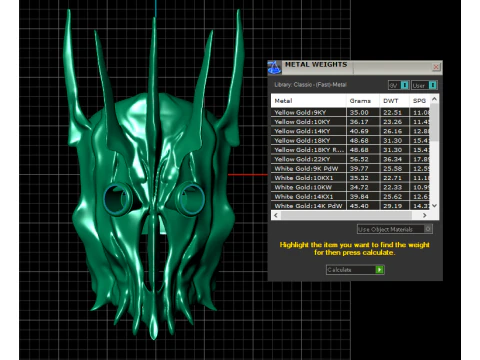
Task: Click the 39.77 grams value
Action: tap(359, 169)
